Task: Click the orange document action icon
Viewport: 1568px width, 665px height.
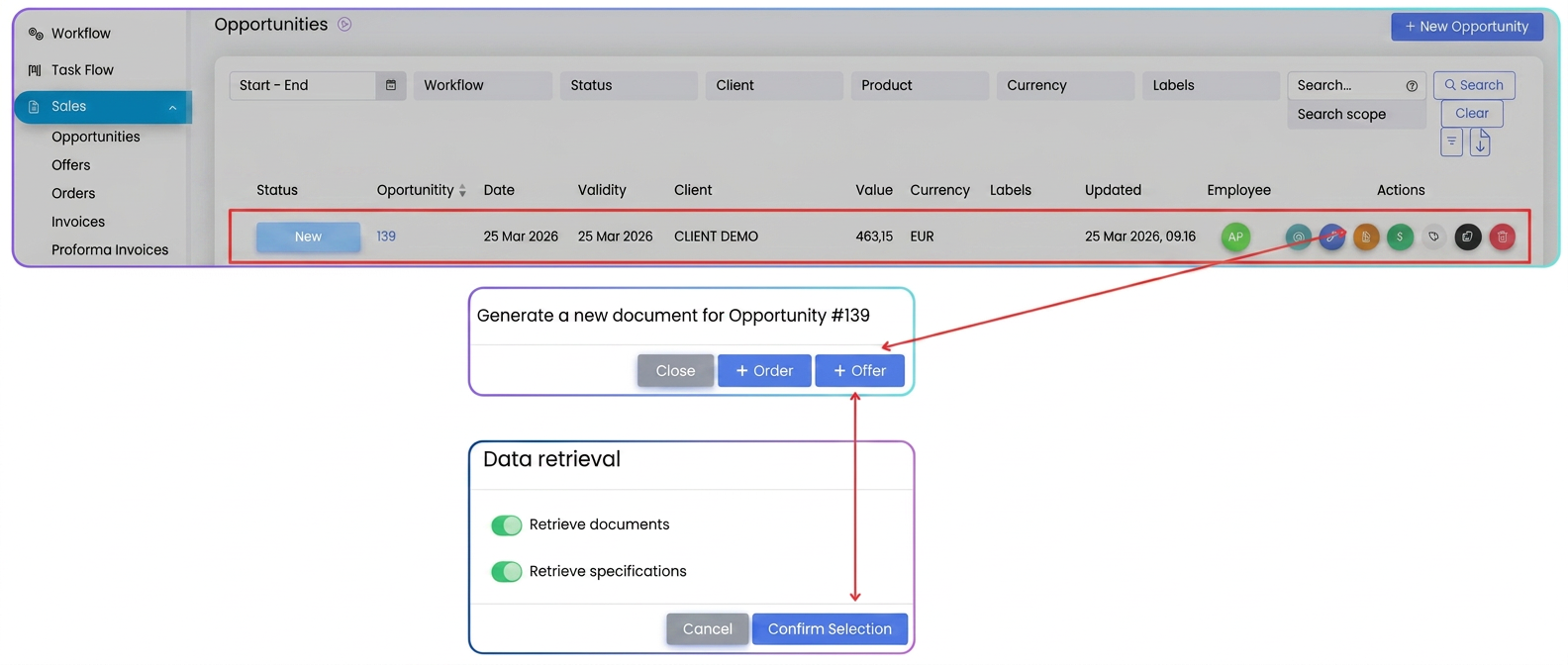Action: click(1366, 237)
